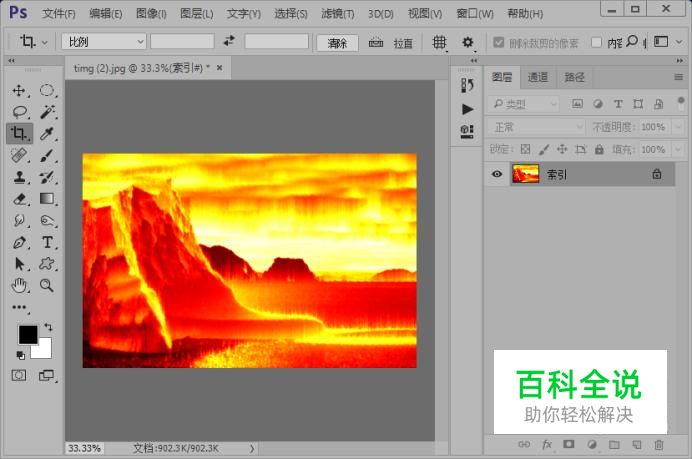Image resolution: width=692 pixels, height=459 pixels.
Task: Open the Window (窗口) menu
Action: pos(475,14)
